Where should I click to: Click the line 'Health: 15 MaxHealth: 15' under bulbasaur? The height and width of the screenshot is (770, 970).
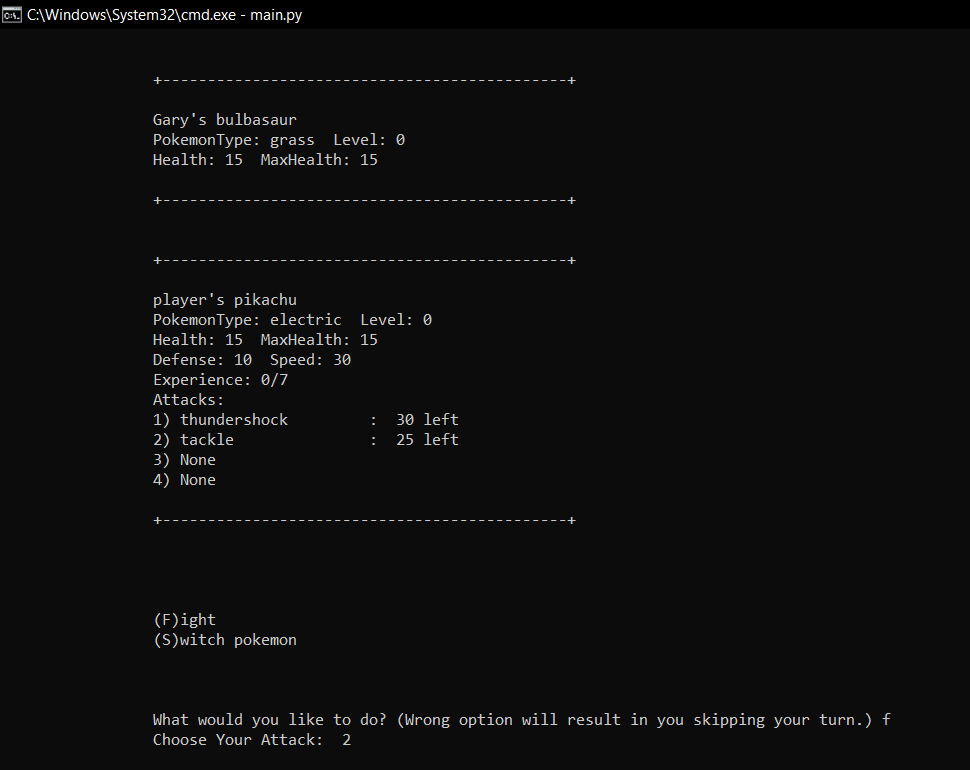(x=265, y=160)
